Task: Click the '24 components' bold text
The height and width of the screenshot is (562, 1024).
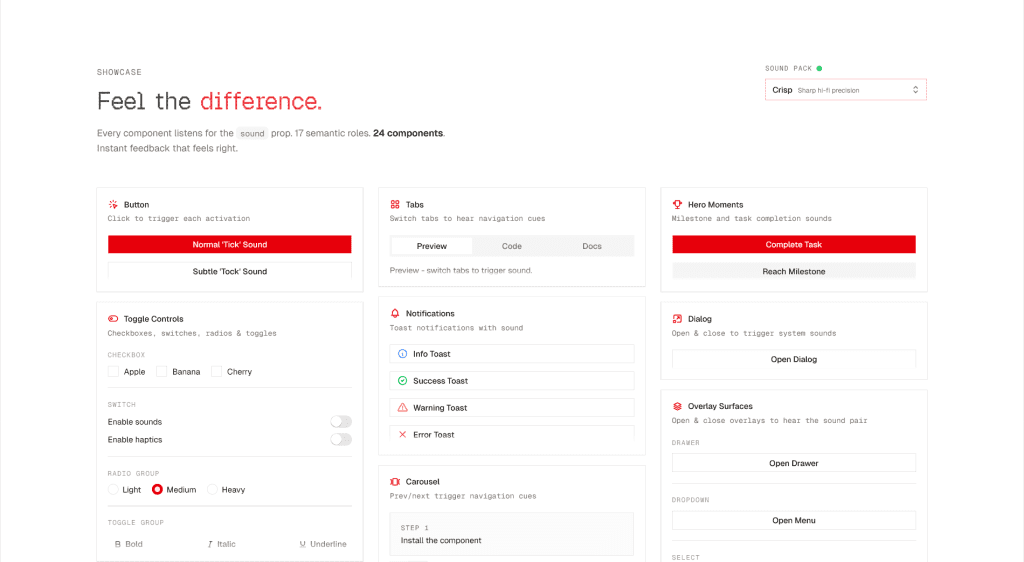Action: click(x=408, y=133)
